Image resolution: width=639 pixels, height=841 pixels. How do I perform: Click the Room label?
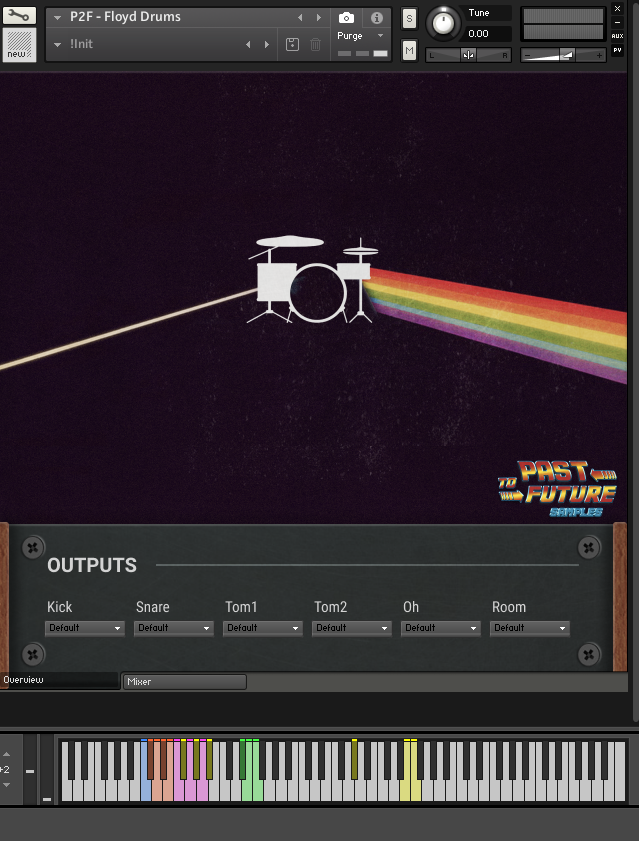(509, 607)
